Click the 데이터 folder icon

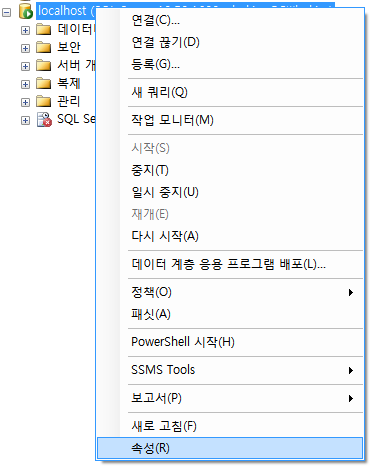[x=43, y=30]
